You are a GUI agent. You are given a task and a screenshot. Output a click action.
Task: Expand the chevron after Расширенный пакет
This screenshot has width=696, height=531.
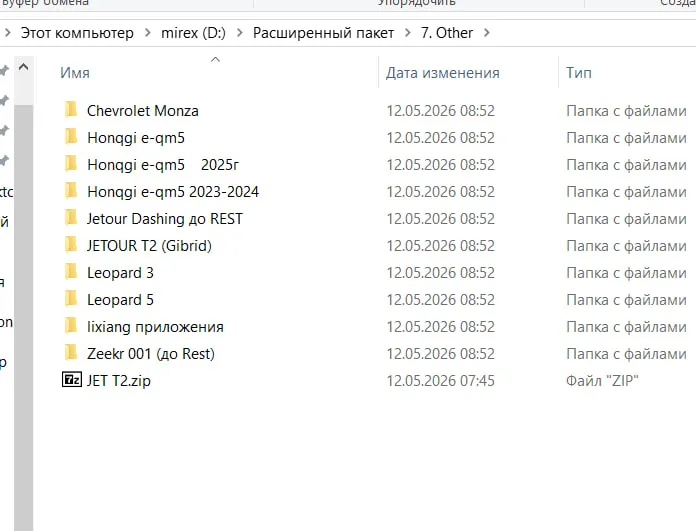(407, 33)
